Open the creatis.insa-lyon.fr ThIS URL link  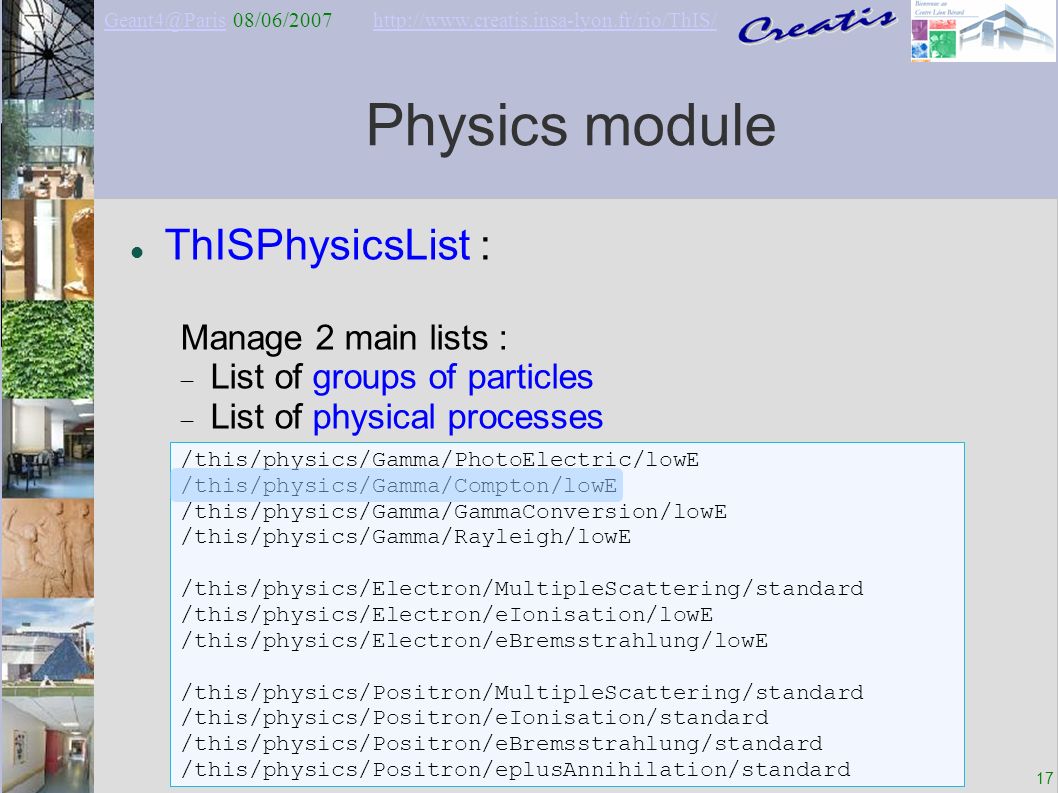pyautogui.click(x=545, y=20)
